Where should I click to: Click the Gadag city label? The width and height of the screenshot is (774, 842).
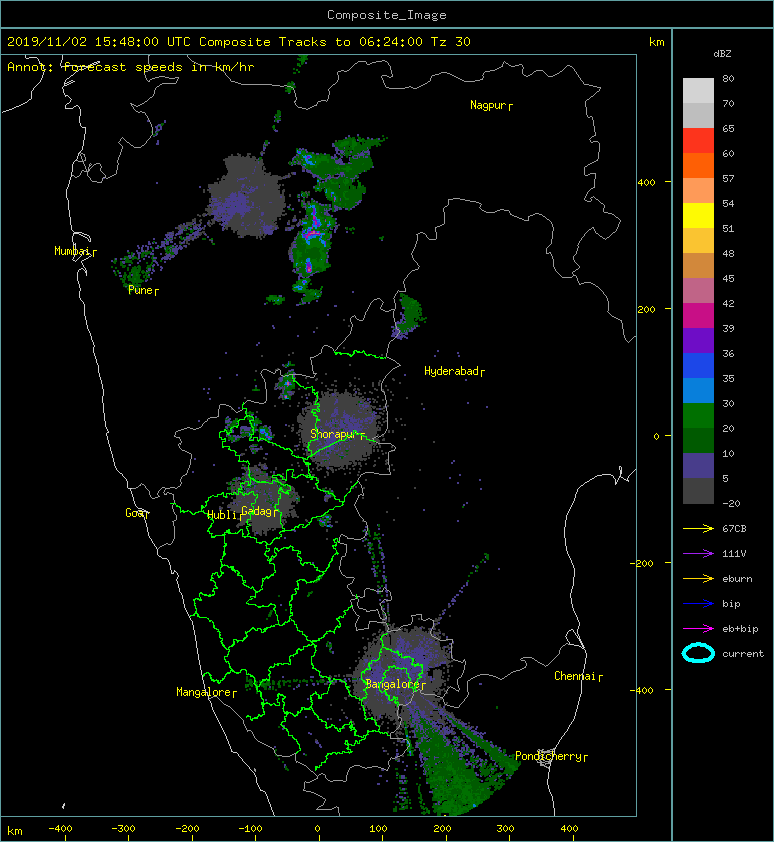257,511
